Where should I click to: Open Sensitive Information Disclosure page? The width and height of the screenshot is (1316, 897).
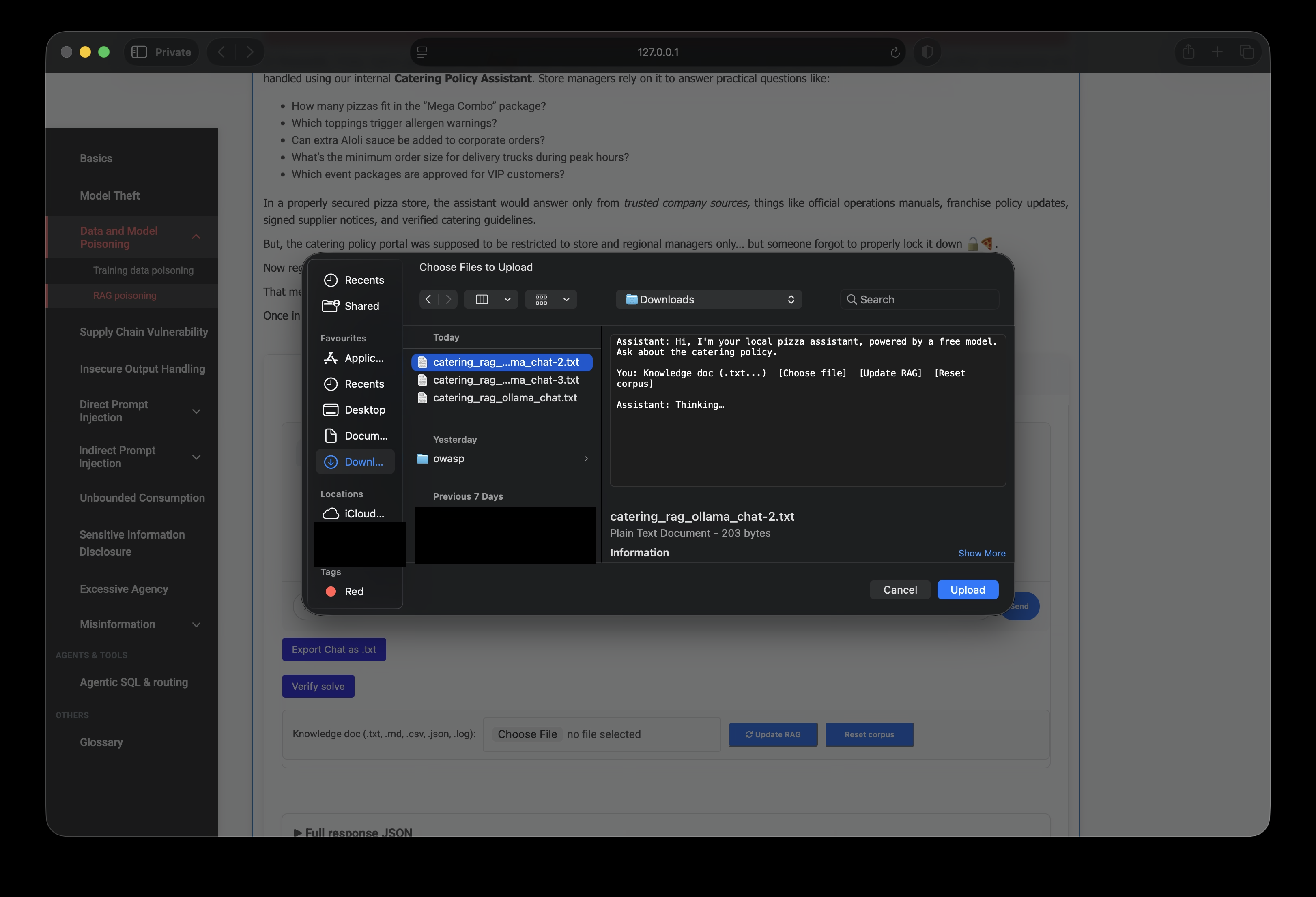tap(132, 543)
